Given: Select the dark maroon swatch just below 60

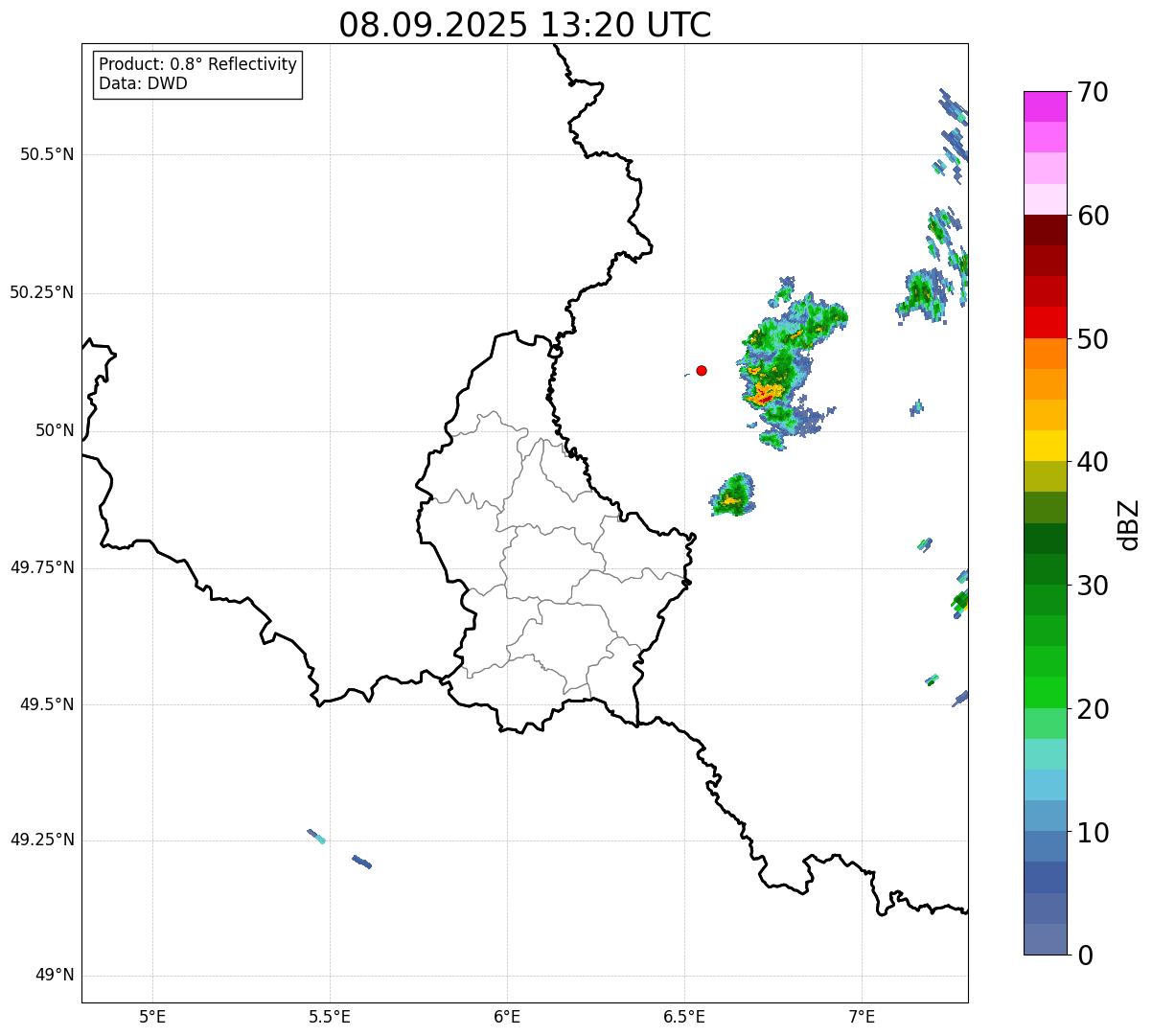Looking at the screenshot, I should click(x=1045, y=230).
